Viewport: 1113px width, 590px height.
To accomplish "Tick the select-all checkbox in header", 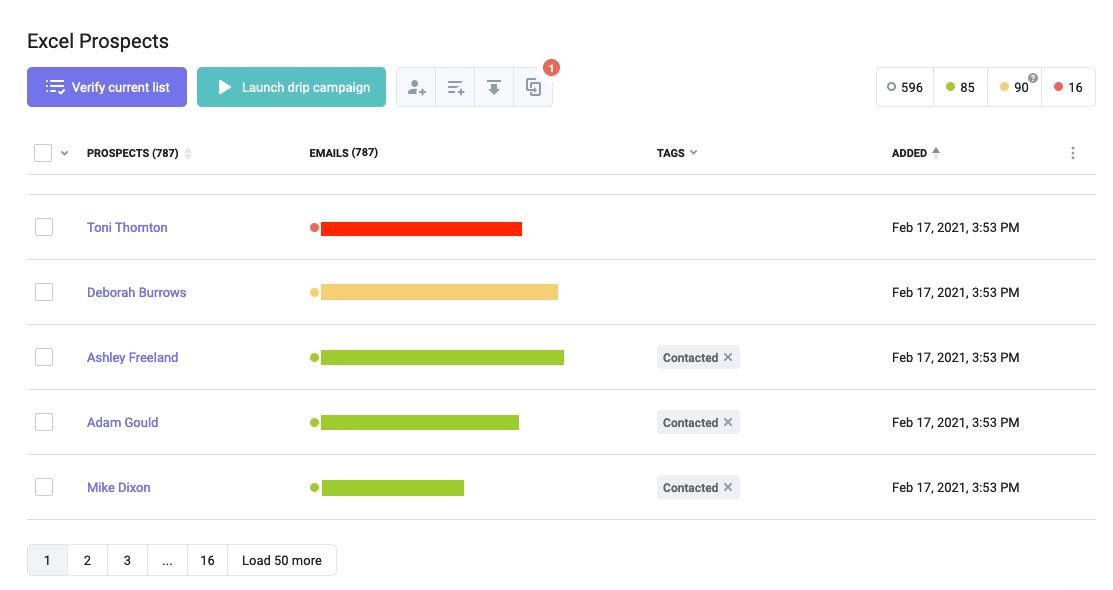I will click(43, 153).
